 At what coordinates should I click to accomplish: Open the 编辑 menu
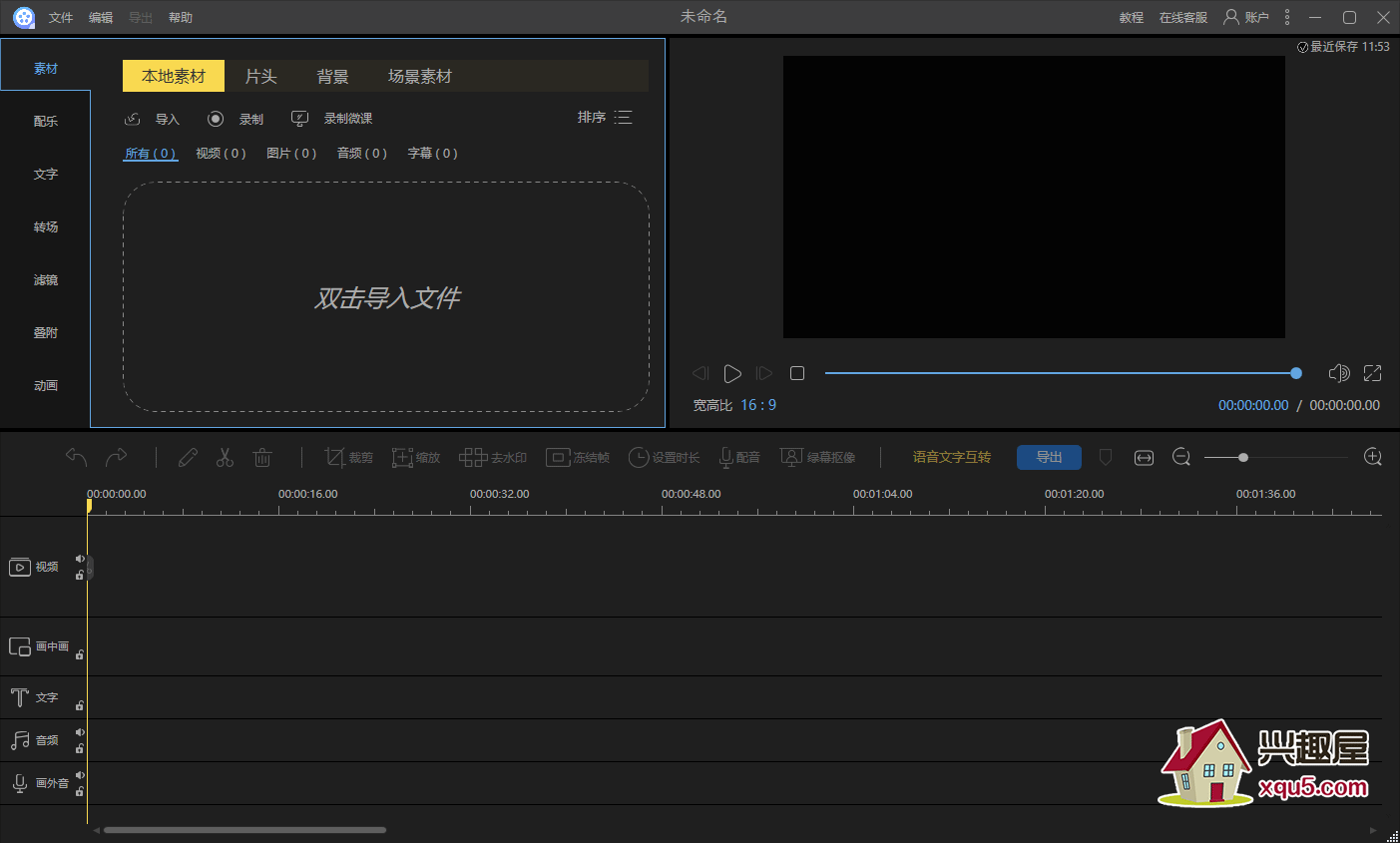pos(101,17)
